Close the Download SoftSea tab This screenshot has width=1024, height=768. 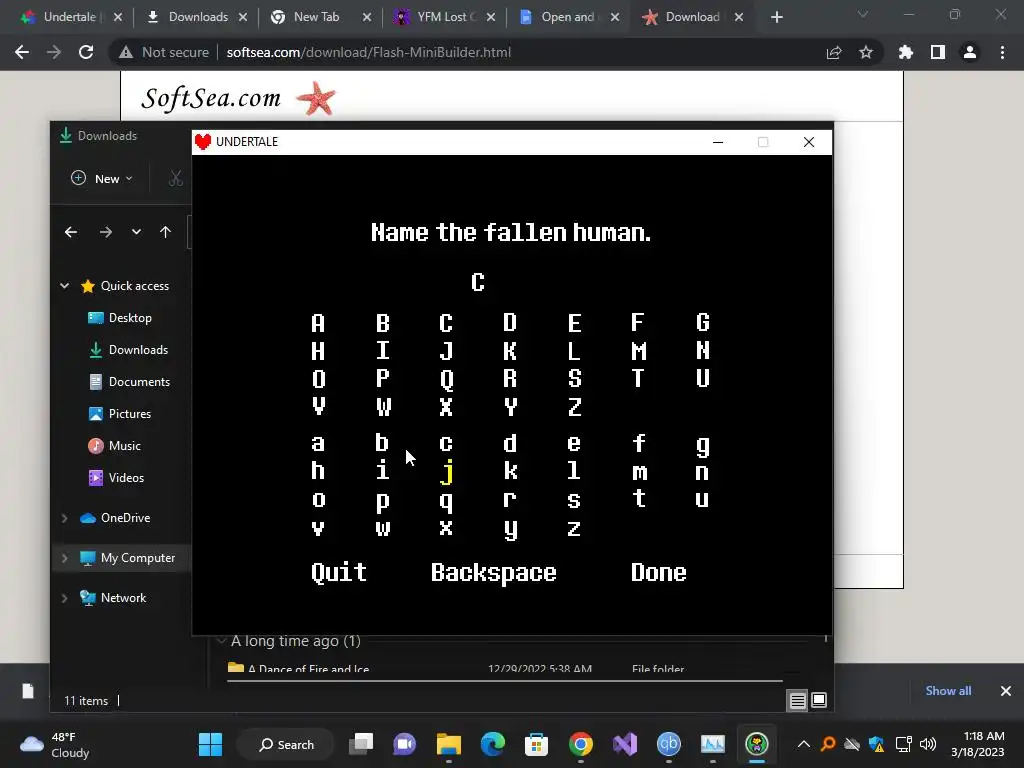pyautogui.click(x=739, y=17)
